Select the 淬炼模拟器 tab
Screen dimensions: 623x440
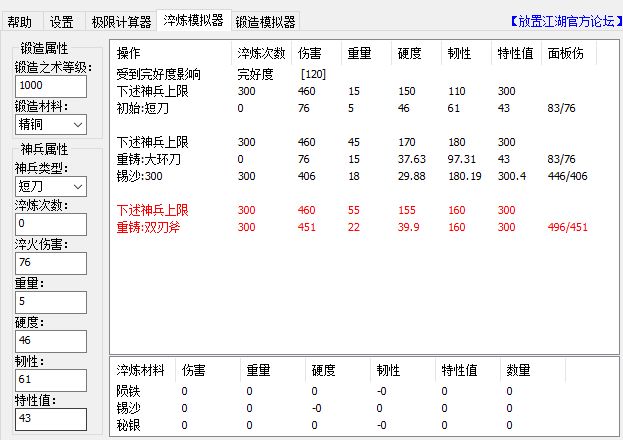[193, 20]
